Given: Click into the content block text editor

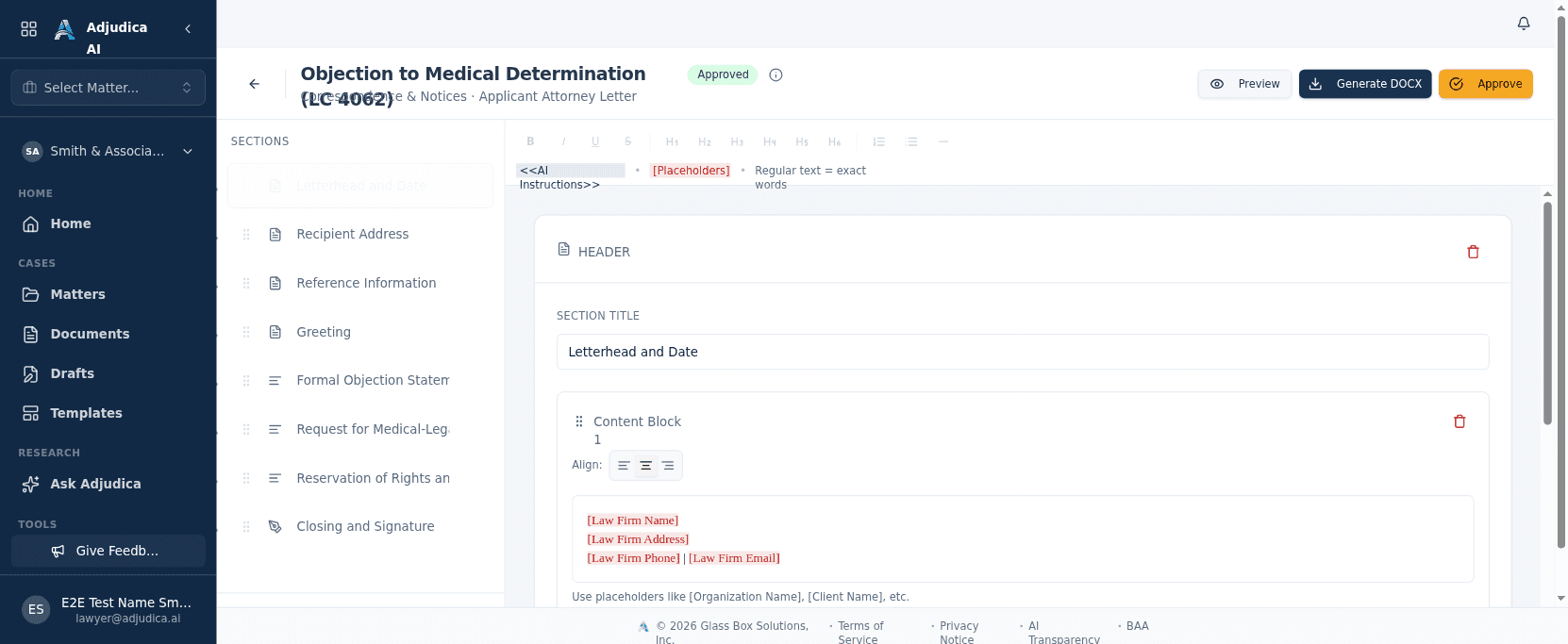Looking at the screenshot, I should [1023, 539].
